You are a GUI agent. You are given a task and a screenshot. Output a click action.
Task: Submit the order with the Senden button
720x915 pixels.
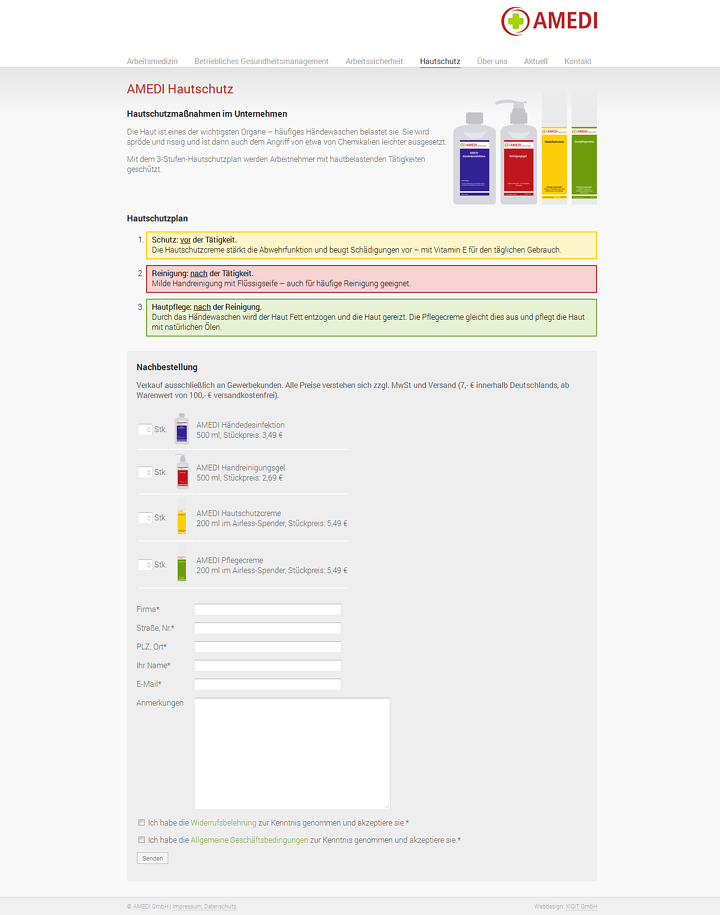tap(152, 858)
